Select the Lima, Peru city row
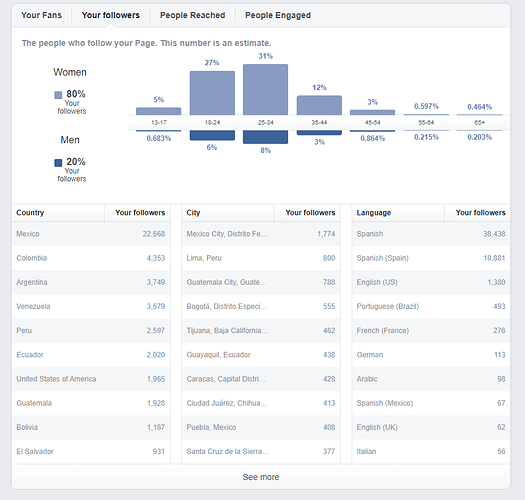This screenshot has width=525, height=500. click(x=261, y=258)
